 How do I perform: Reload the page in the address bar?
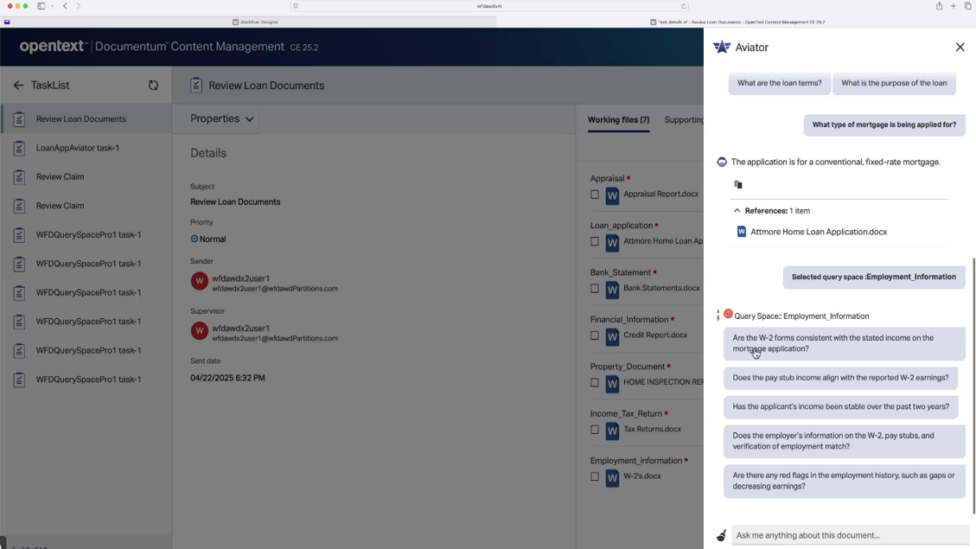pos(683,6)
